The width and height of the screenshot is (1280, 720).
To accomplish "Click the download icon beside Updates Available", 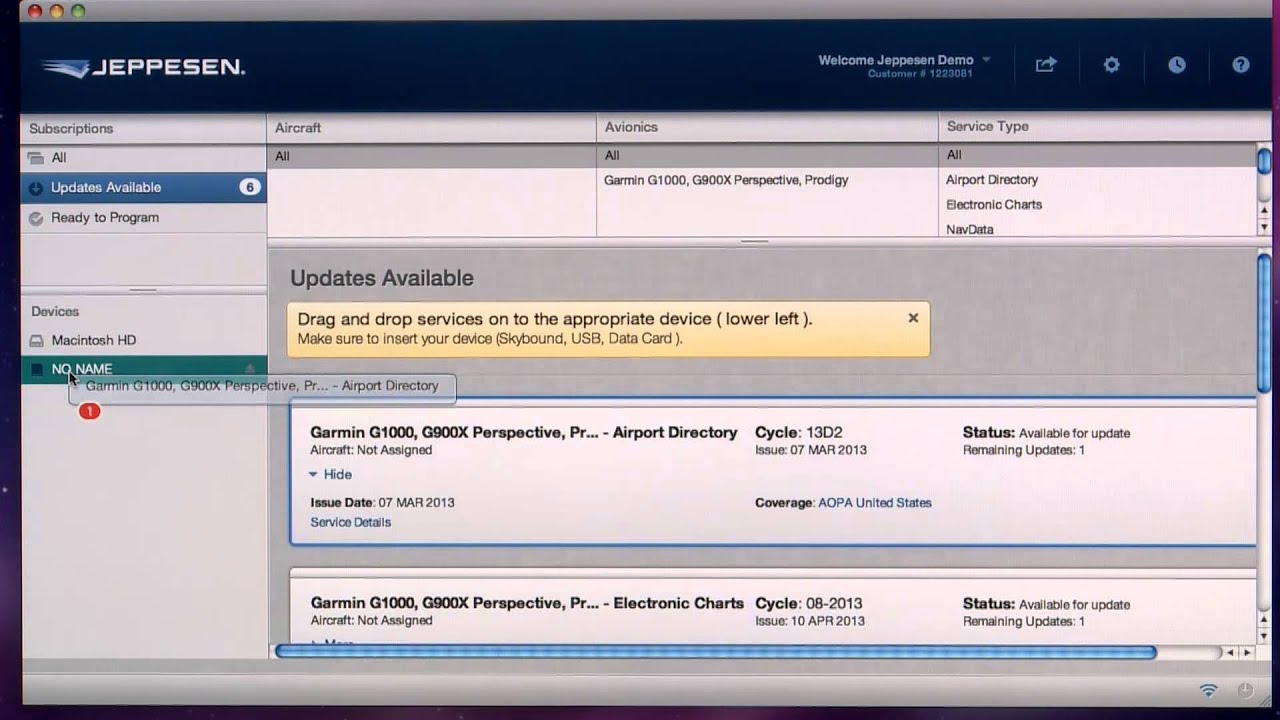I will (x=36, y=188).
